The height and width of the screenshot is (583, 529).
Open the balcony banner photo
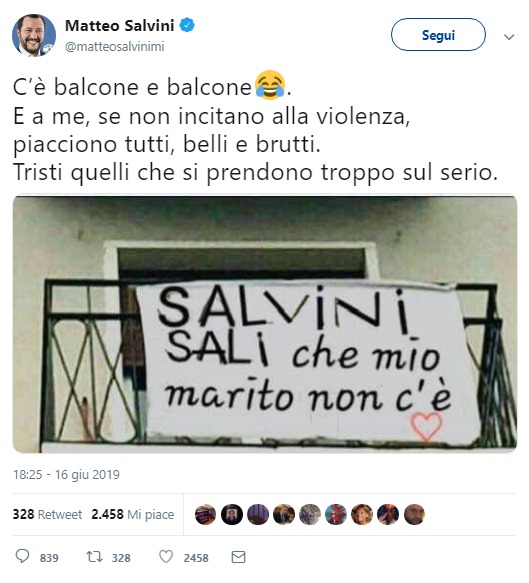265,324
